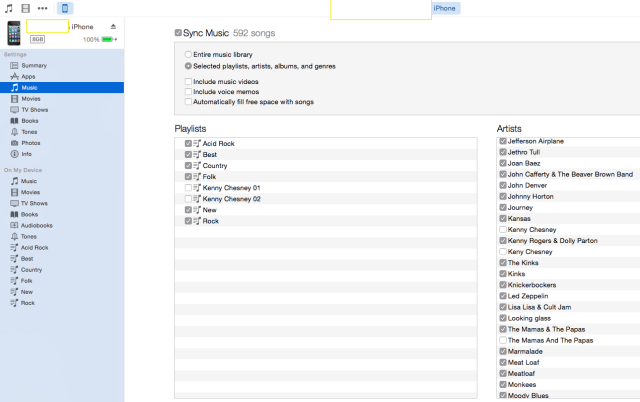Uncheck artist Kansas
Image resolution: width=640 pixels, height=402 pixels.
tap(503, 218)
